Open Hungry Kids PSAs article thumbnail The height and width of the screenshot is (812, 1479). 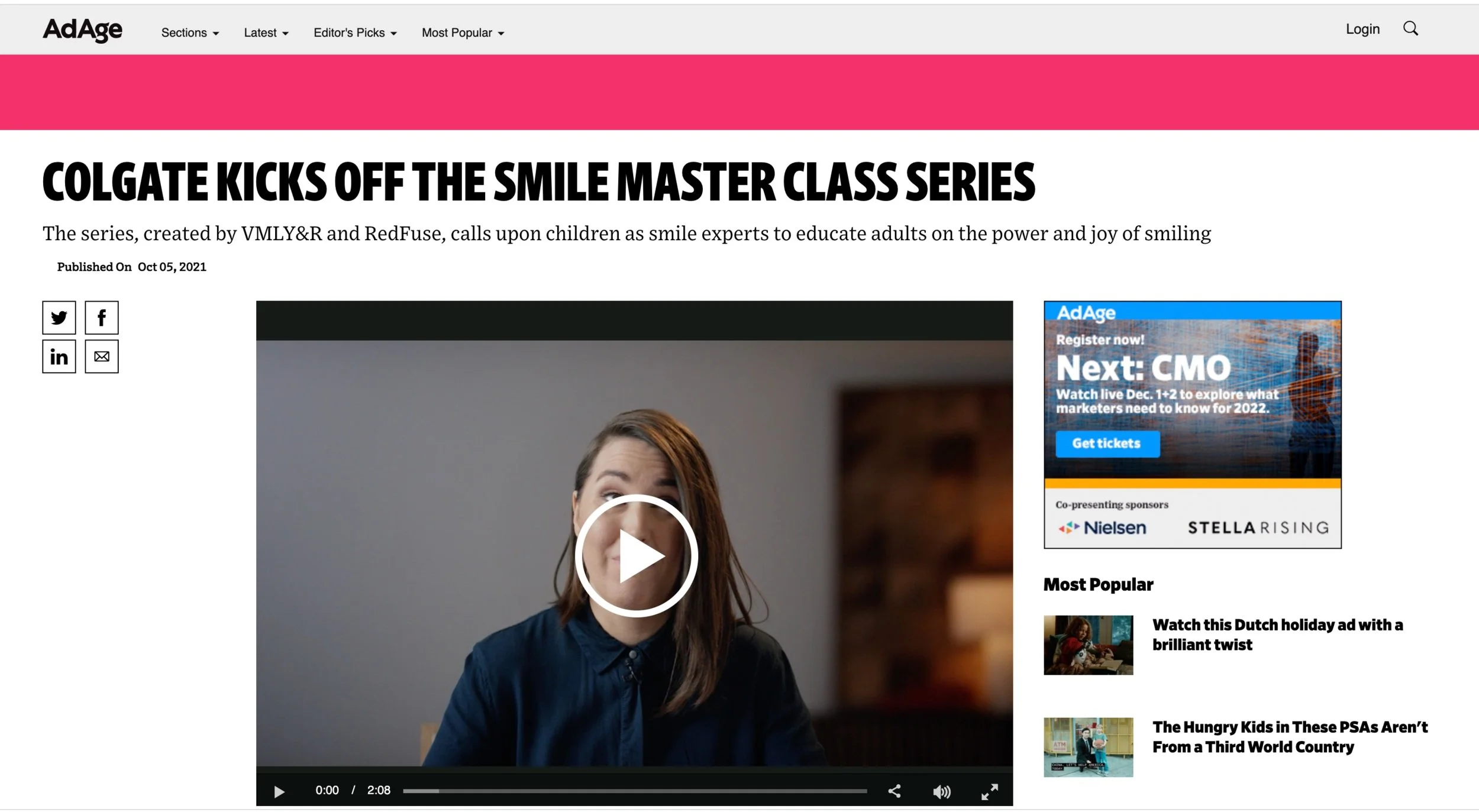1088,747
